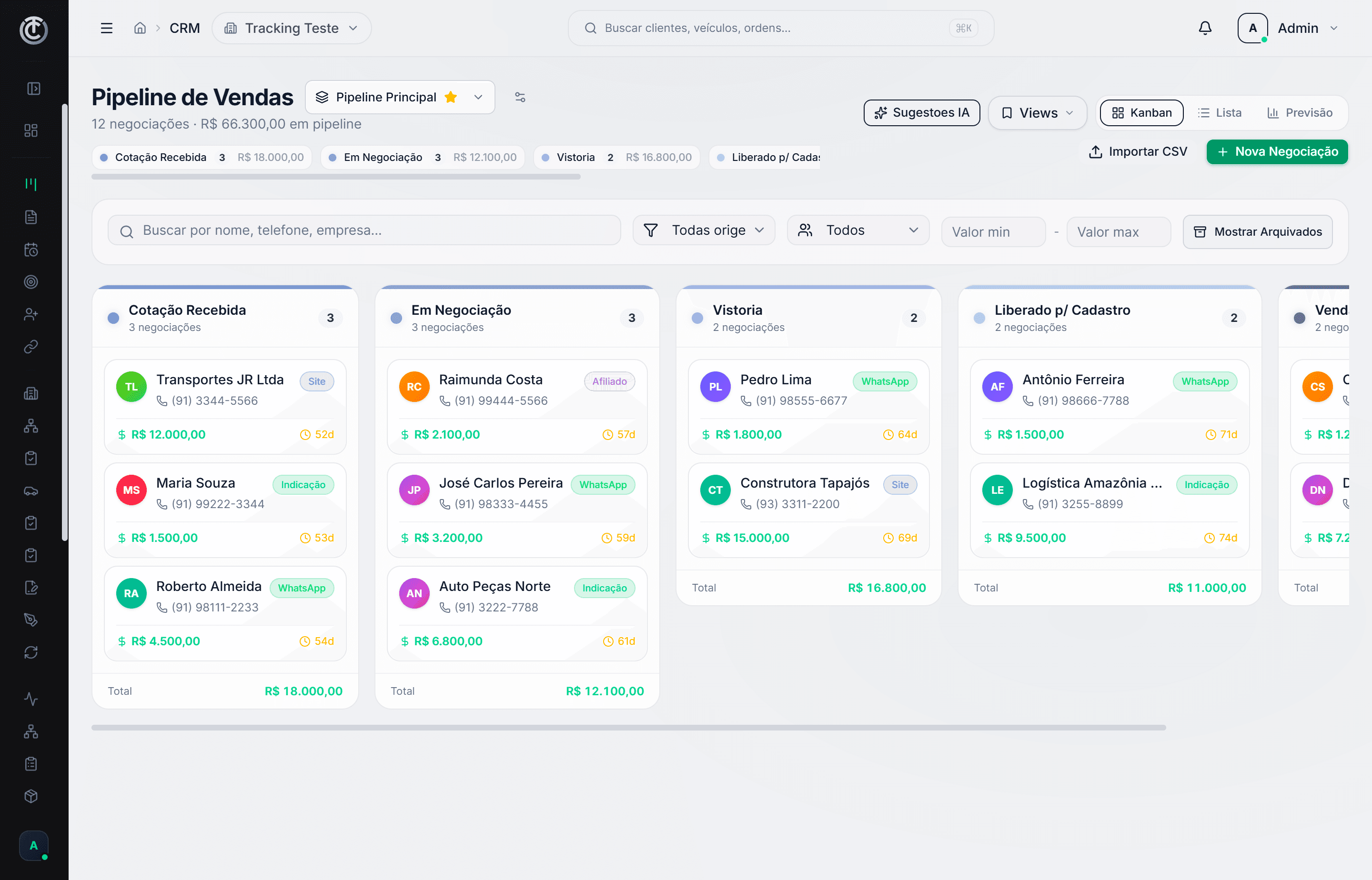
Task: Click the user avatar A in the sidebar
Action: (34, 846)
